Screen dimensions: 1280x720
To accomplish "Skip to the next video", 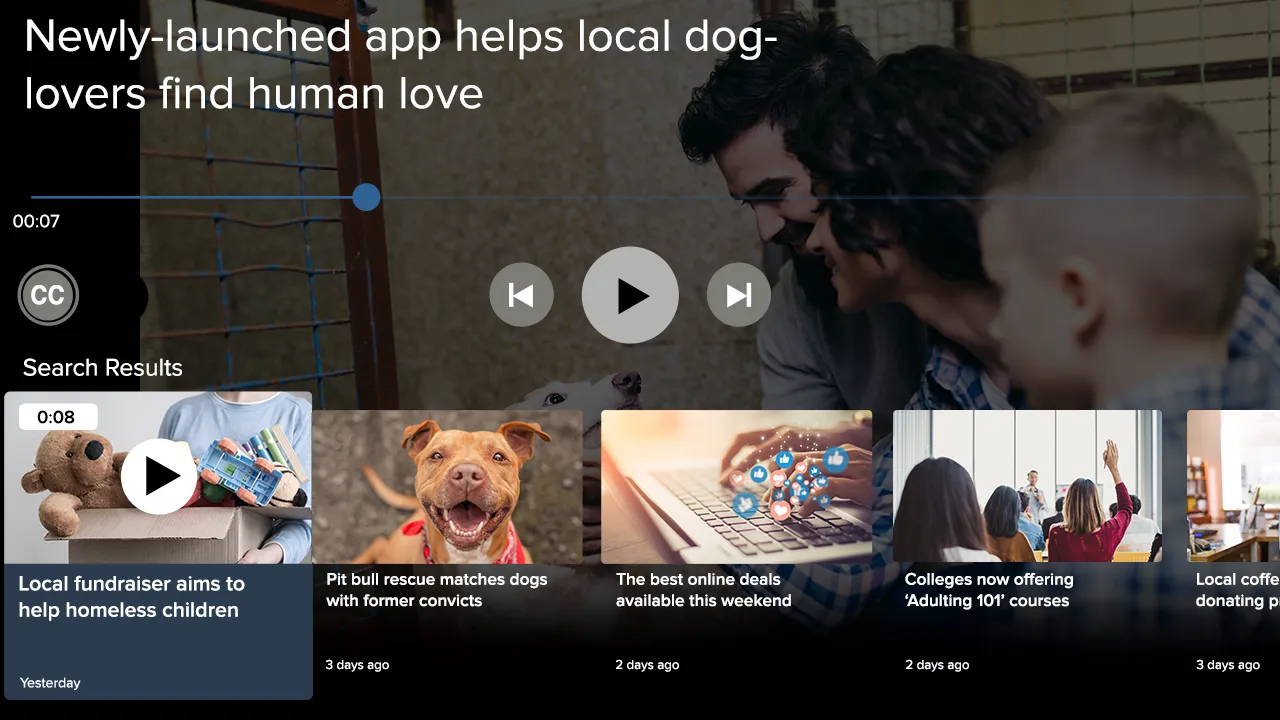I will [738, 295].
